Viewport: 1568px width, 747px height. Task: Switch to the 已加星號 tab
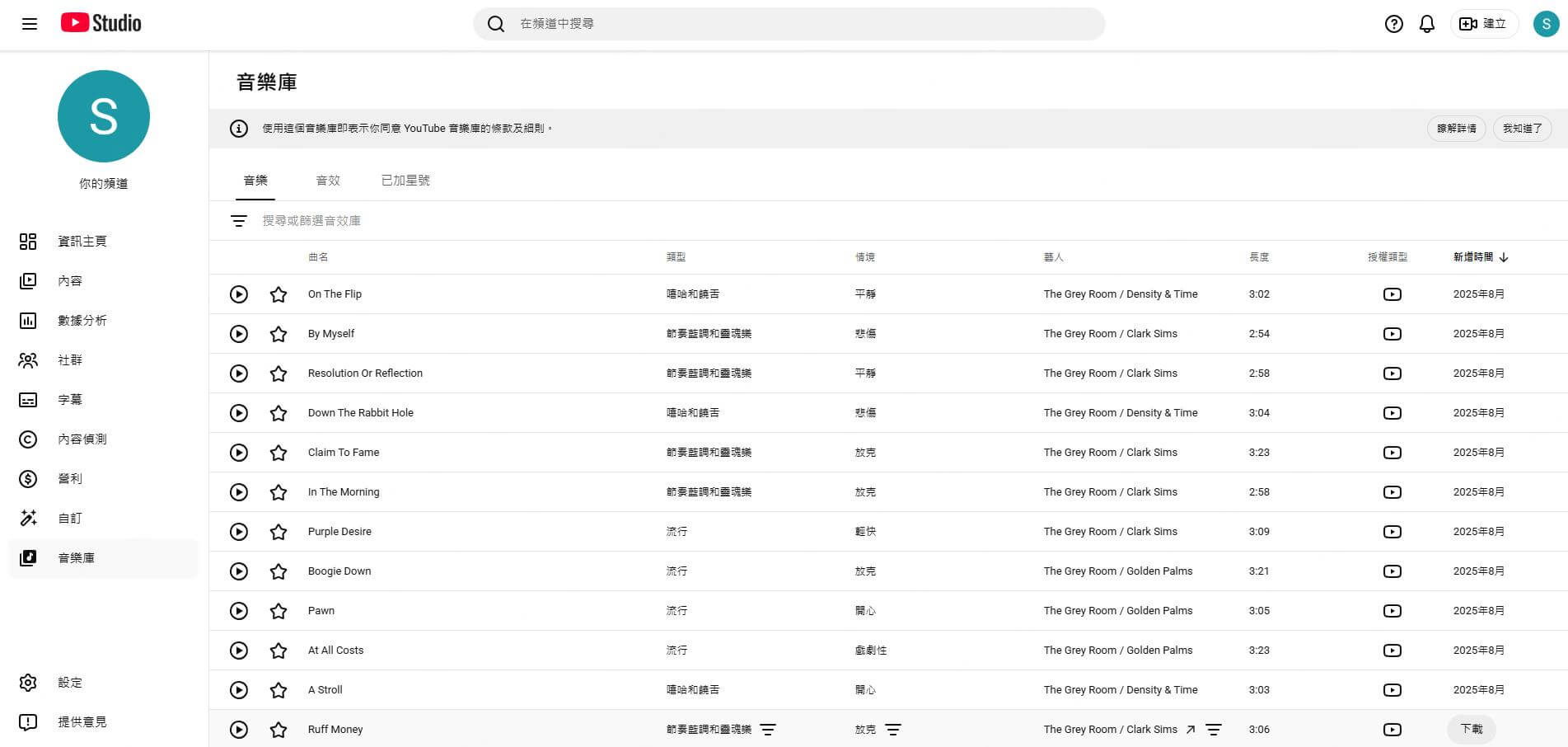405,180
